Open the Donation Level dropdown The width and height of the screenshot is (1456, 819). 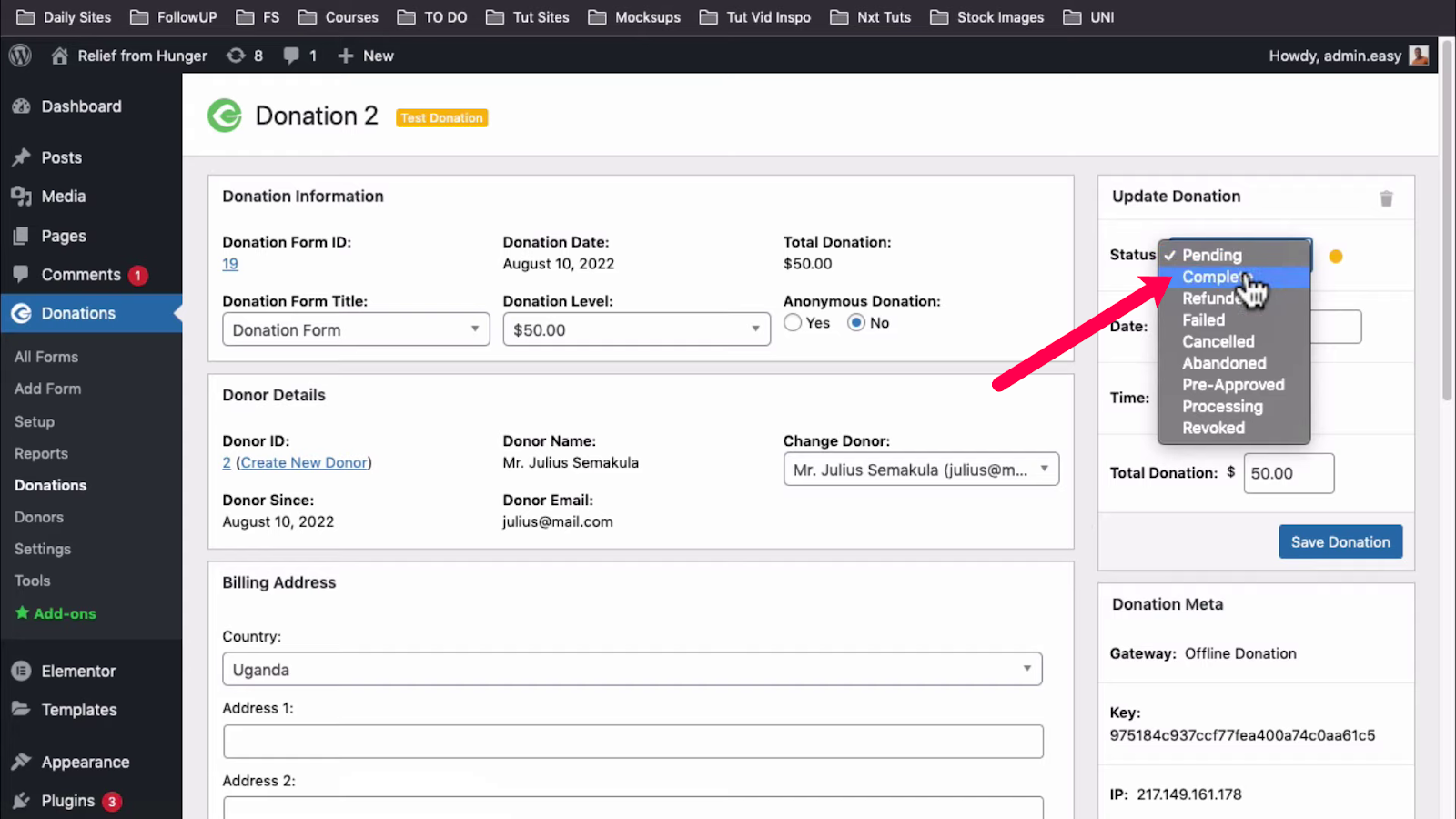tap(636, 329)
